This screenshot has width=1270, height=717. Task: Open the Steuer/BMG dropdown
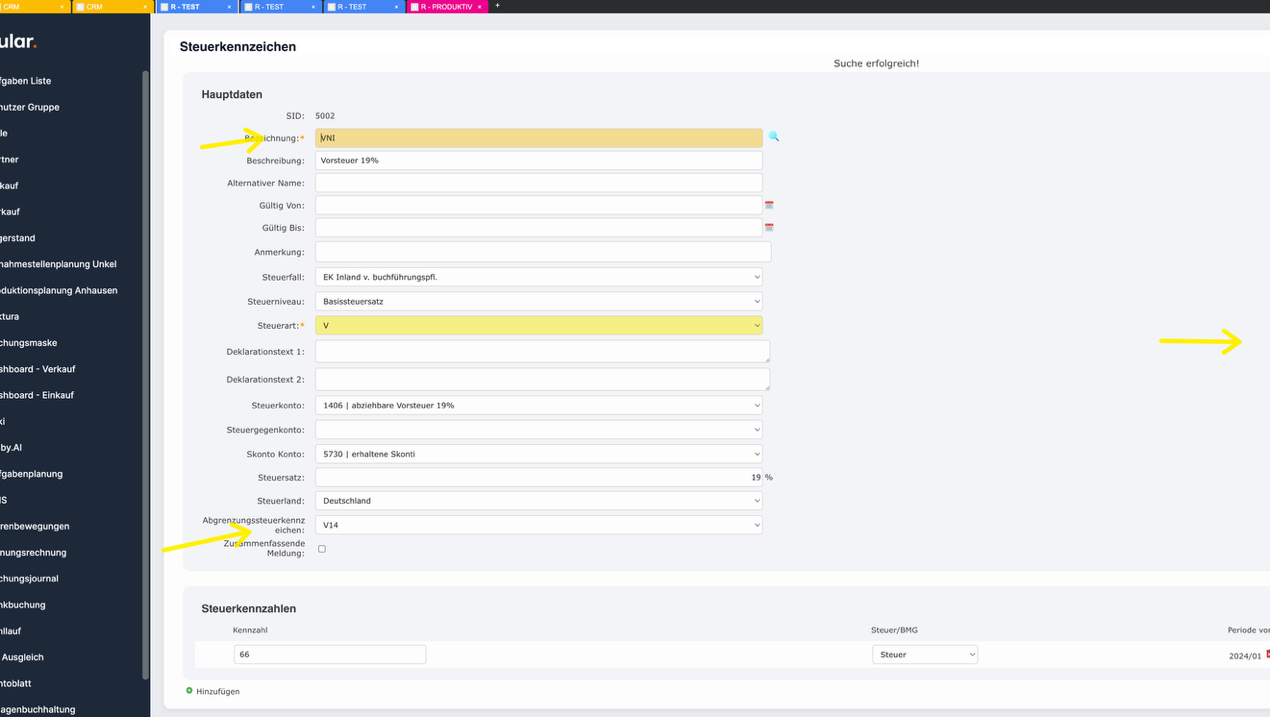tap(924, 655)
